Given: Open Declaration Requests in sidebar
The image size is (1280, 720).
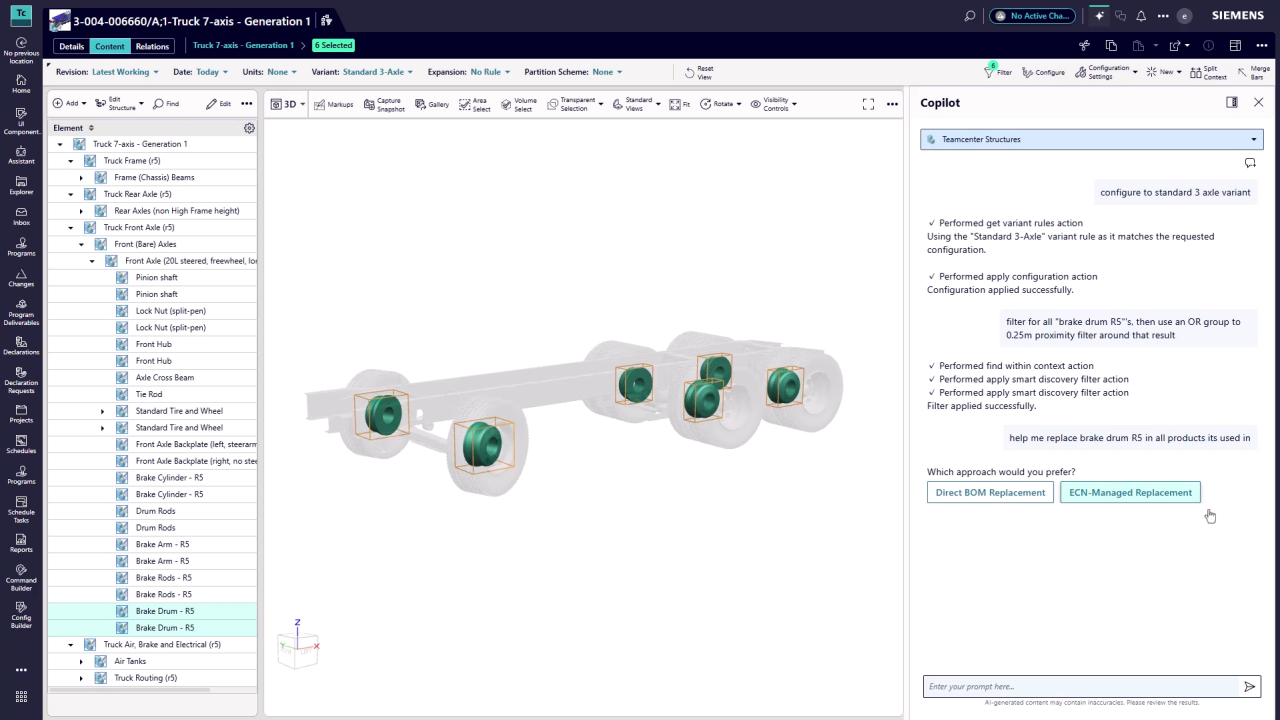Looking at the screenshot, I should (x=21, y=378).
